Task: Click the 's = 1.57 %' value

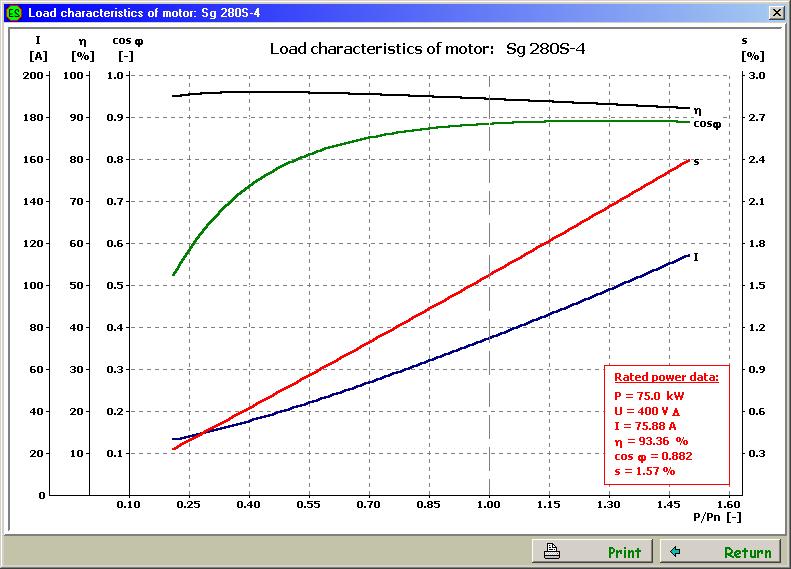Action: (645, 471)
